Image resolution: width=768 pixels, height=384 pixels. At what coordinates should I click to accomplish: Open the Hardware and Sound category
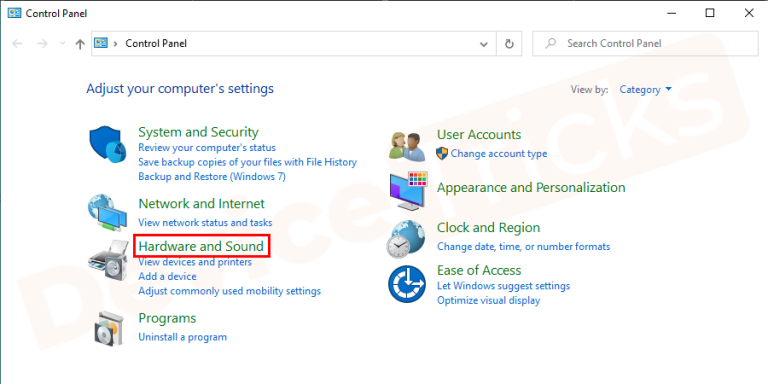[201, 246]
